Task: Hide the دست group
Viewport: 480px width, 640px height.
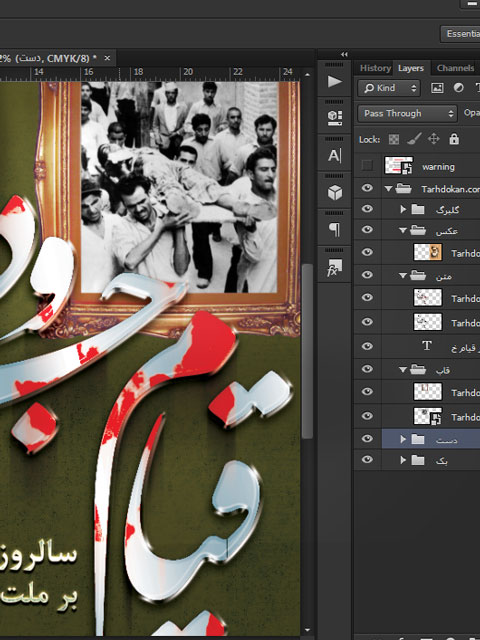Action: click(x=367, y=439)
